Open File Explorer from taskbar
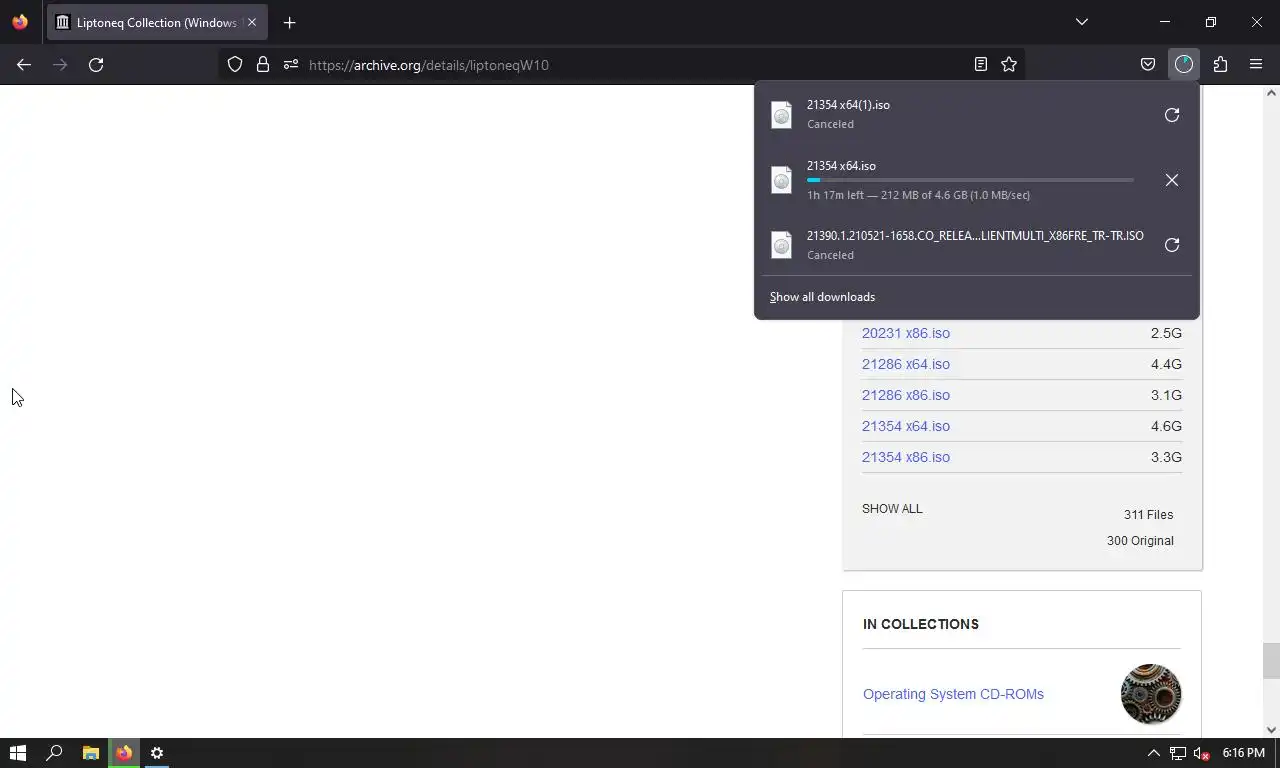1280x768 pixels. point(90,753)
